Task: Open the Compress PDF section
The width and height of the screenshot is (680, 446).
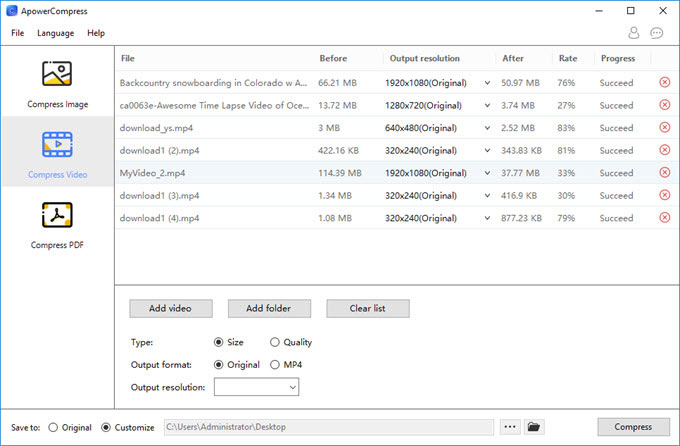Action: coord(57,226)
